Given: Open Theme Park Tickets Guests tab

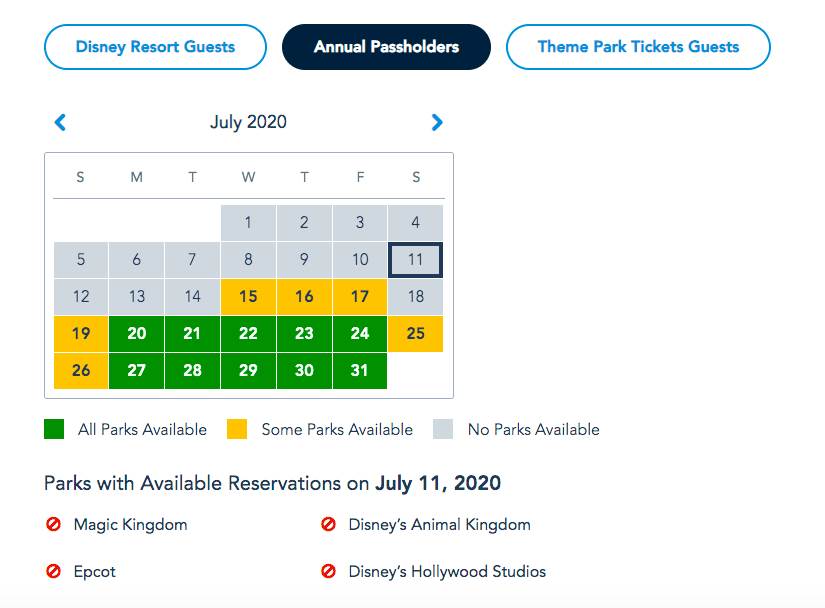Looking at the screenshot, I should click(x=638, y=47).
